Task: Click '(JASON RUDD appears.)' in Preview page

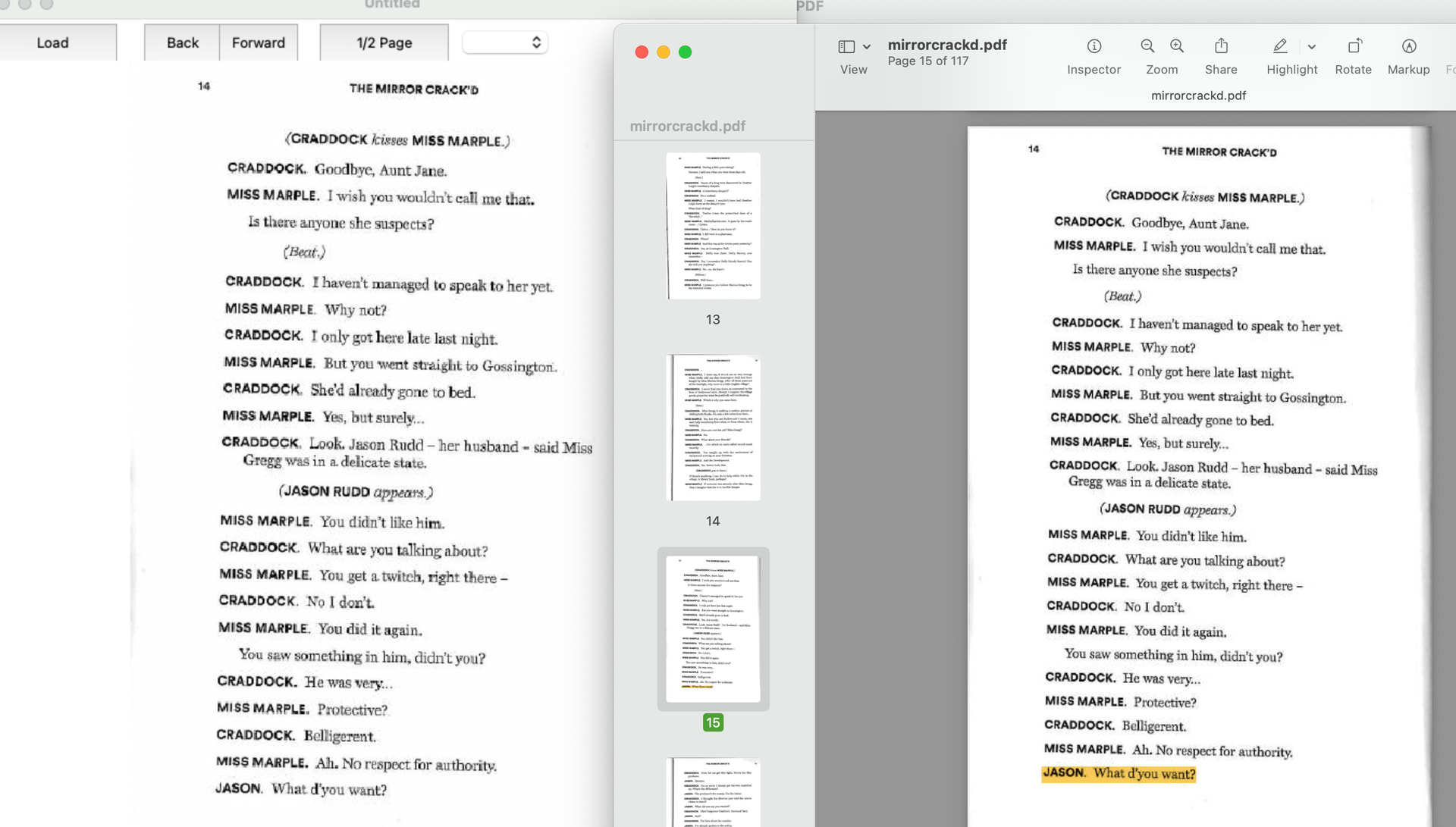Action: coord(1168,509)
